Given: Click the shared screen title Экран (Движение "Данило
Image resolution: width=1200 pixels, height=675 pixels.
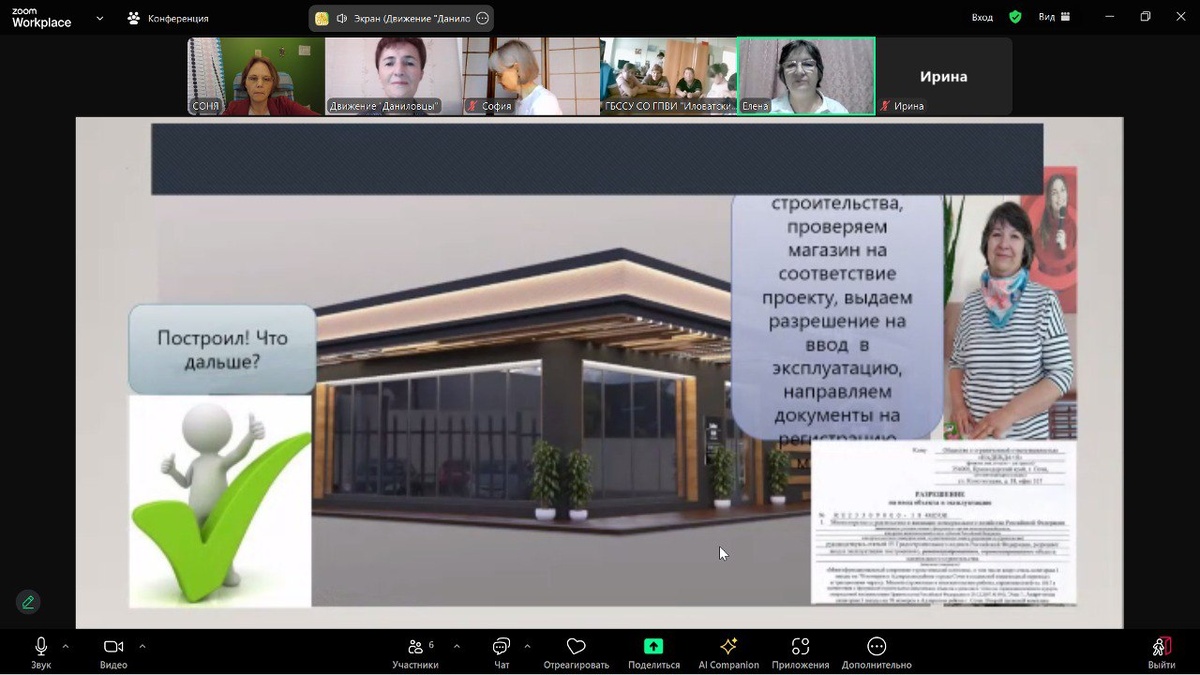Looking at the screenshot, I should point(410,18).
